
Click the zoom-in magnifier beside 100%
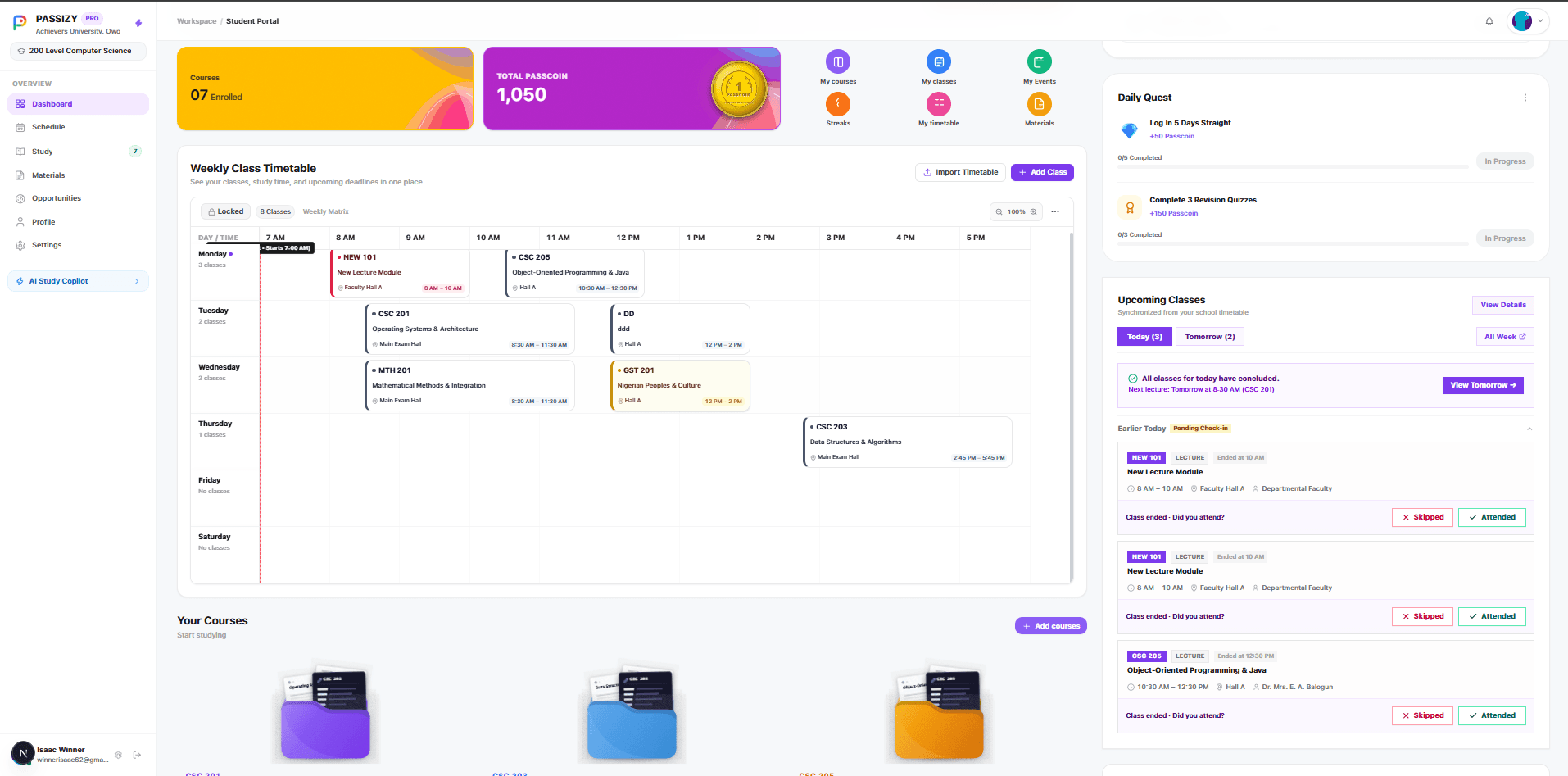tap(1033, 211)
